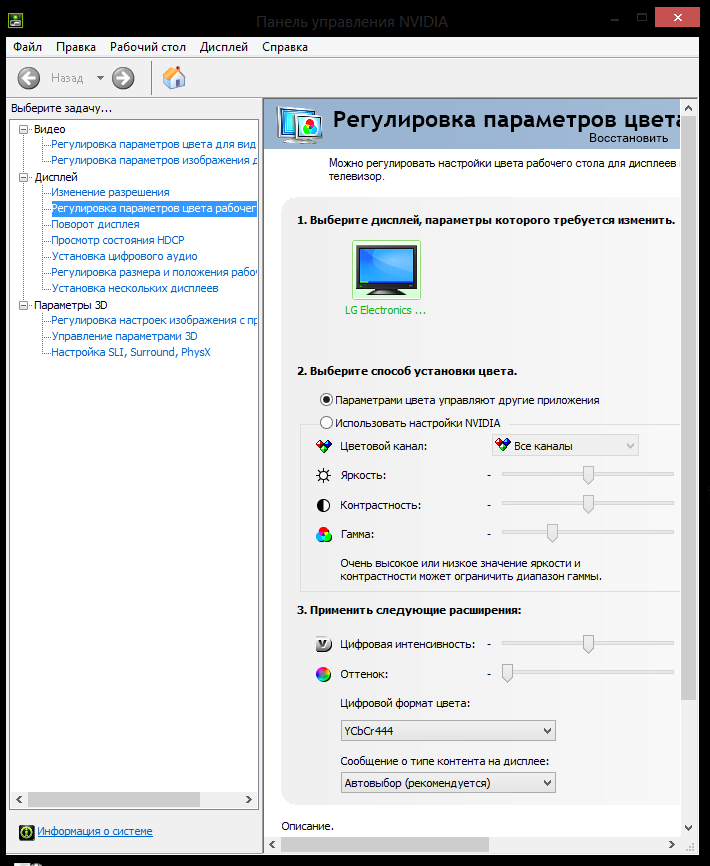Open 'Изменение разрешения' task

coord(110,192)
